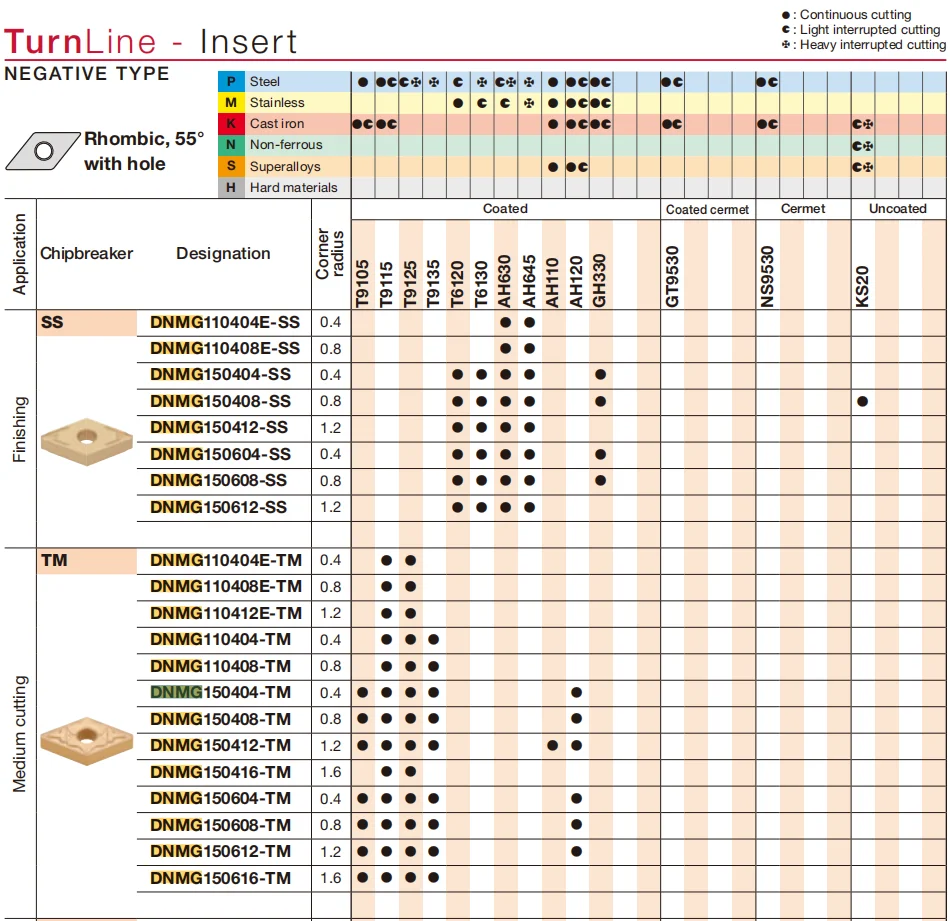The height and width of the screenshot is (921, 950).
Task: Select designation DNMG150408-TM
Action: coord(221,719)
